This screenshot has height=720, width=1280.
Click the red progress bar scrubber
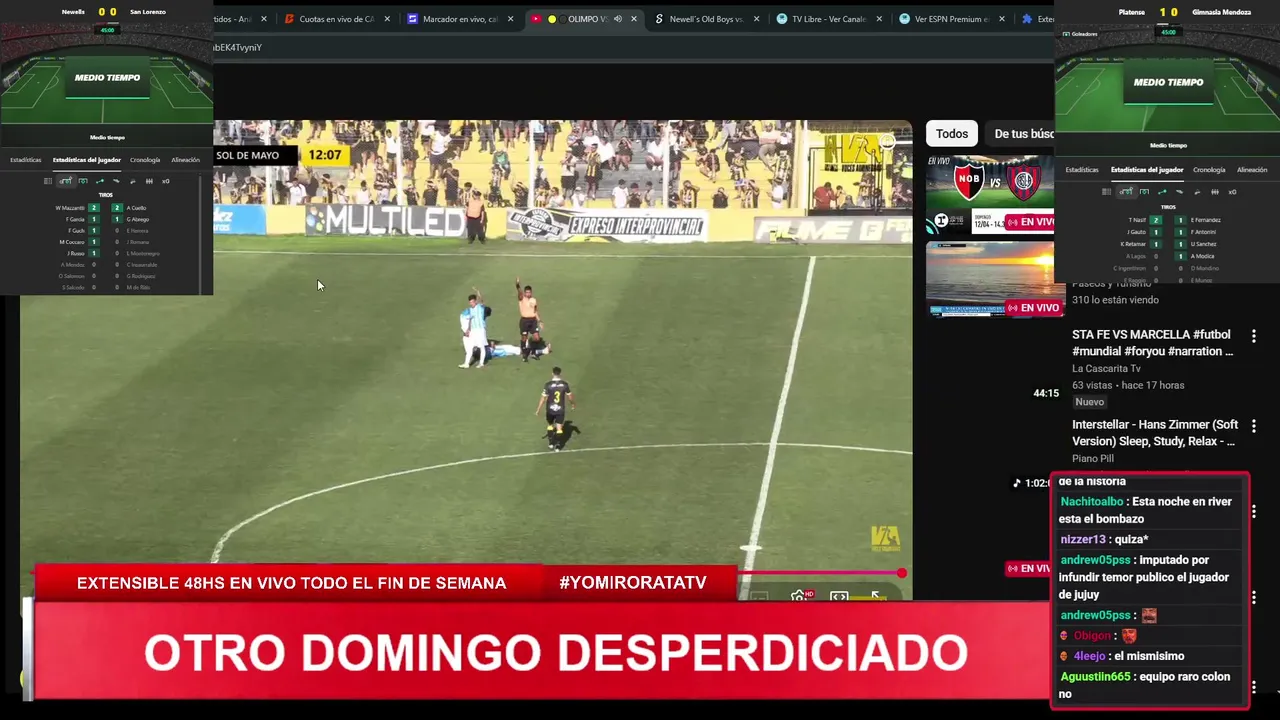(x=902, y=573)
